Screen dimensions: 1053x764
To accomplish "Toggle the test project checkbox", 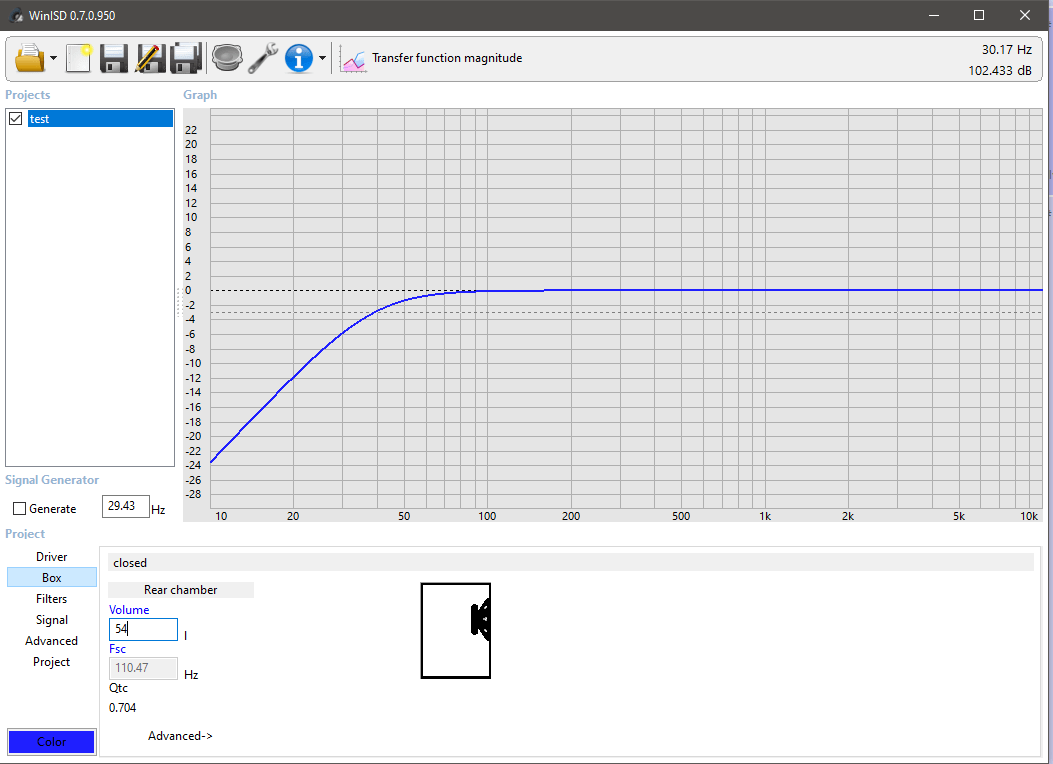I will pos(16,119).
